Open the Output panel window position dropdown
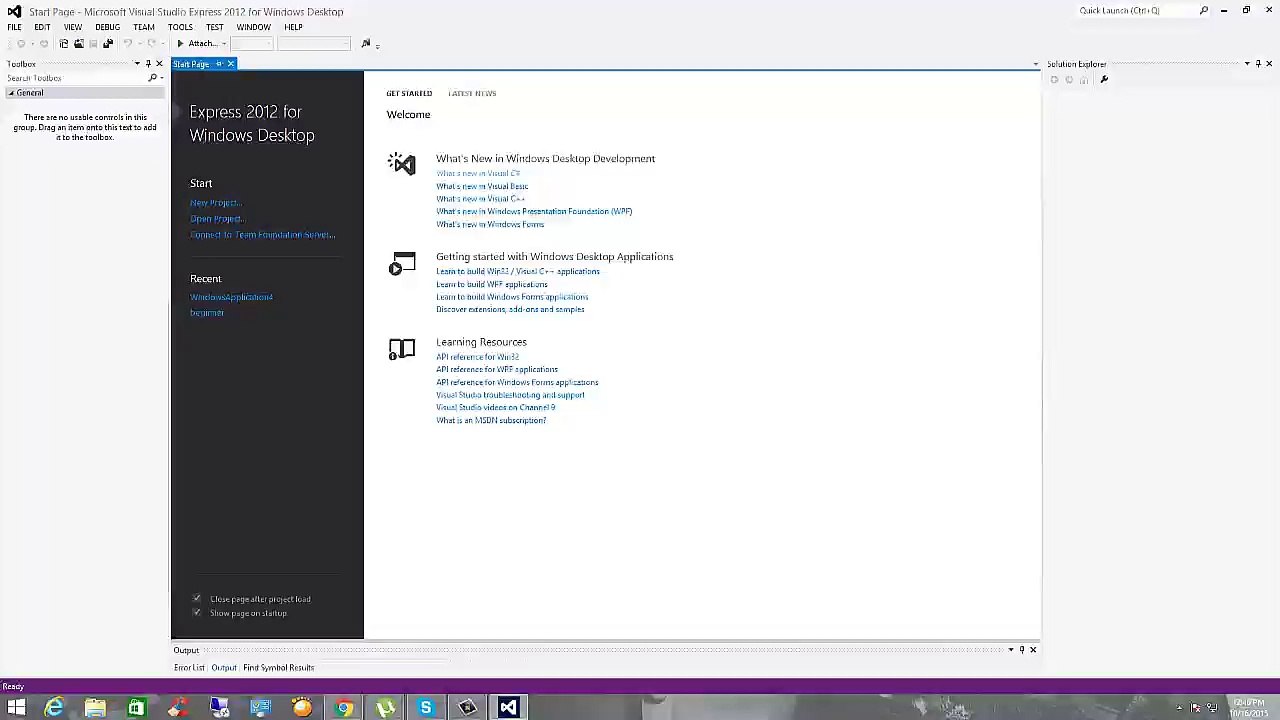 (x=1011, y=650)
